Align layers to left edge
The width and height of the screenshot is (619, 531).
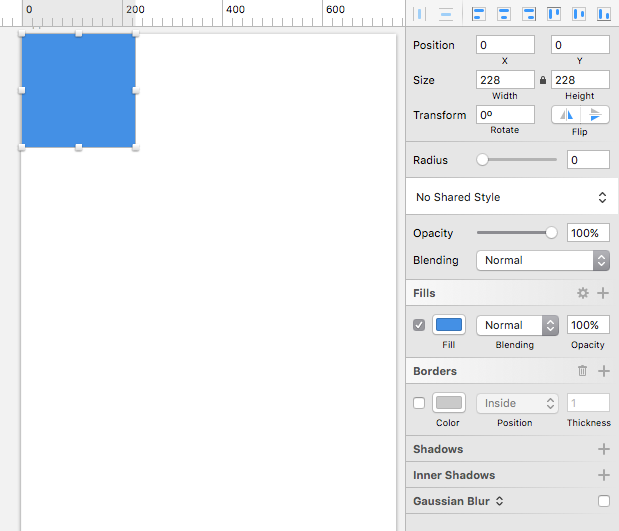479,14
